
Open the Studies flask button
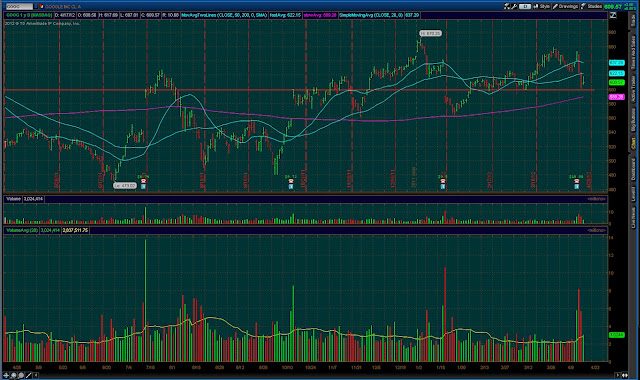click(x=591, y=7)
